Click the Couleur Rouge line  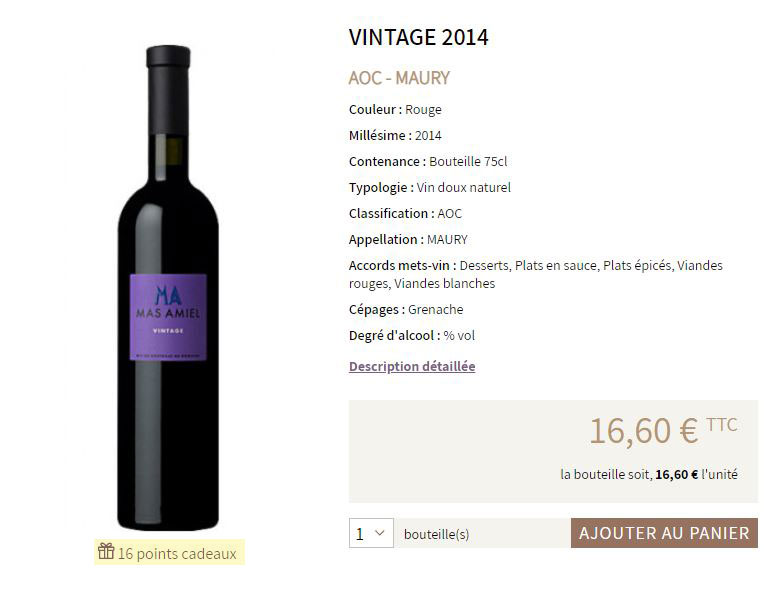tap(395, 110)
